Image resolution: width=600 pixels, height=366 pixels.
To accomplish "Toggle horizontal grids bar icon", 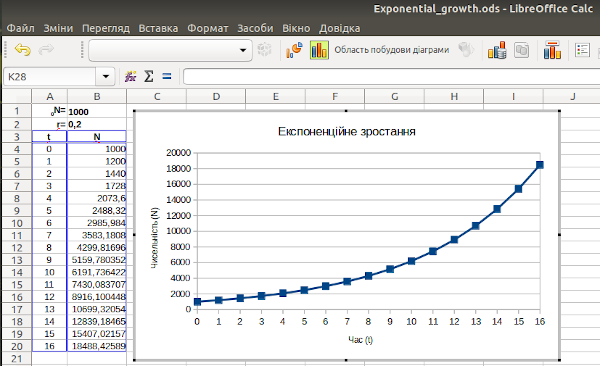I will 552,50.
